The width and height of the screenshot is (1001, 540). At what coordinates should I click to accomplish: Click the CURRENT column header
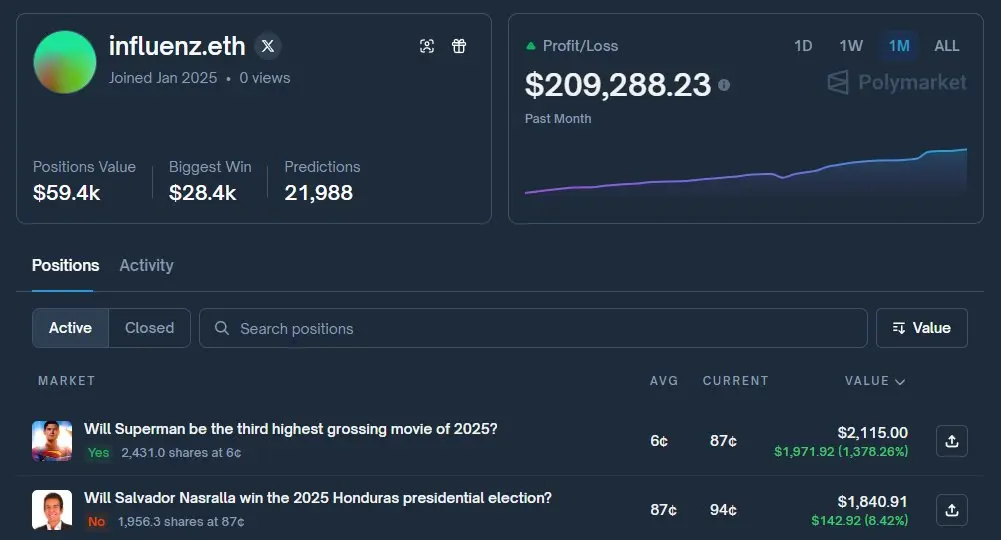tap(735, 381)
